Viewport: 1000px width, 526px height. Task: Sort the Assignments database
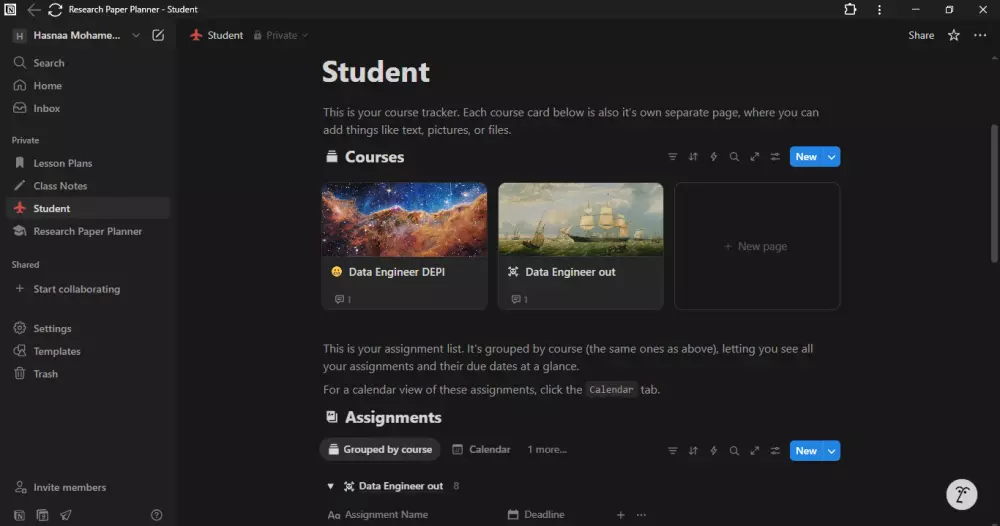693,451
